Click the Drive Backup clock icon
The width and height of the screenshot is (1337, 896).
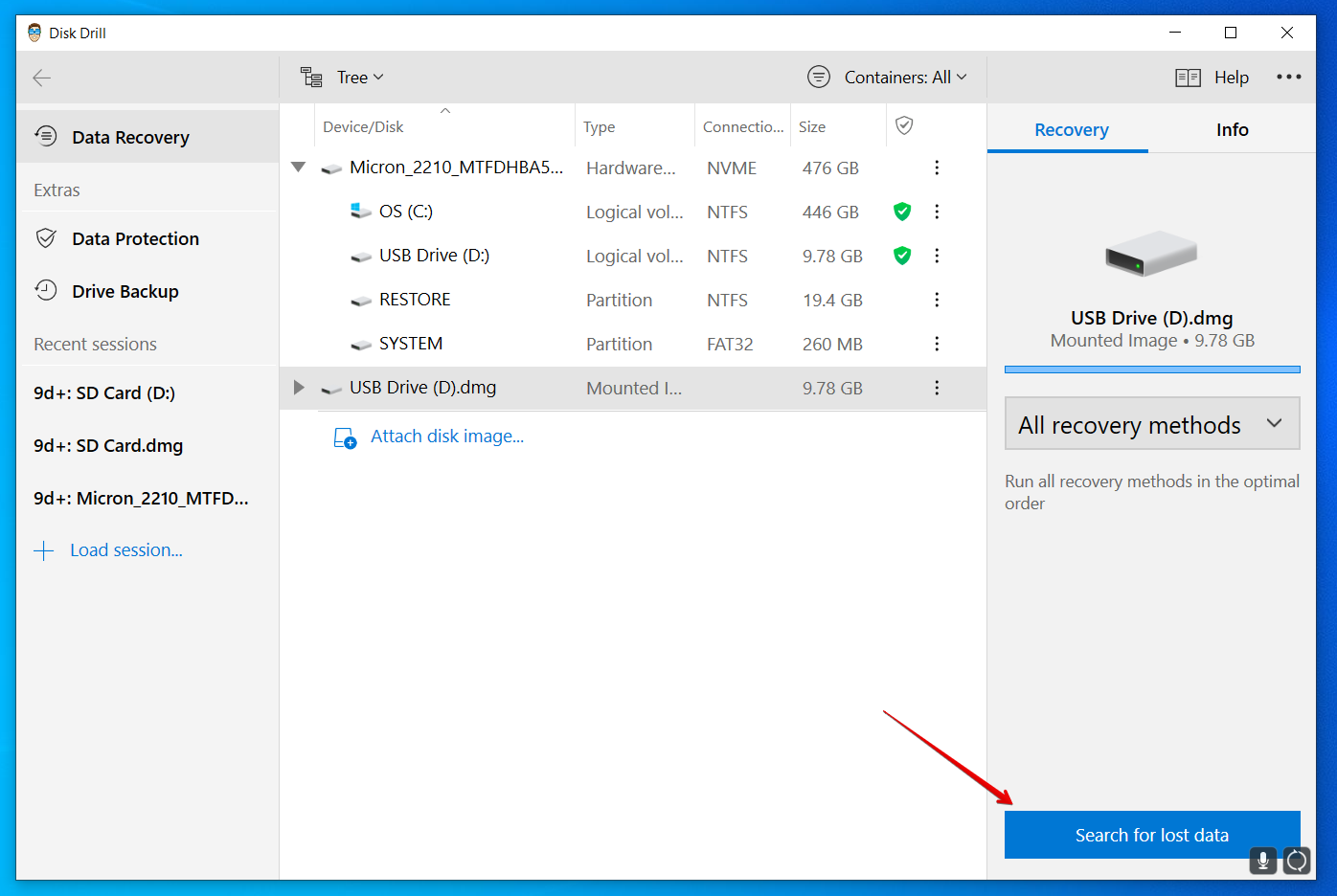46,289
